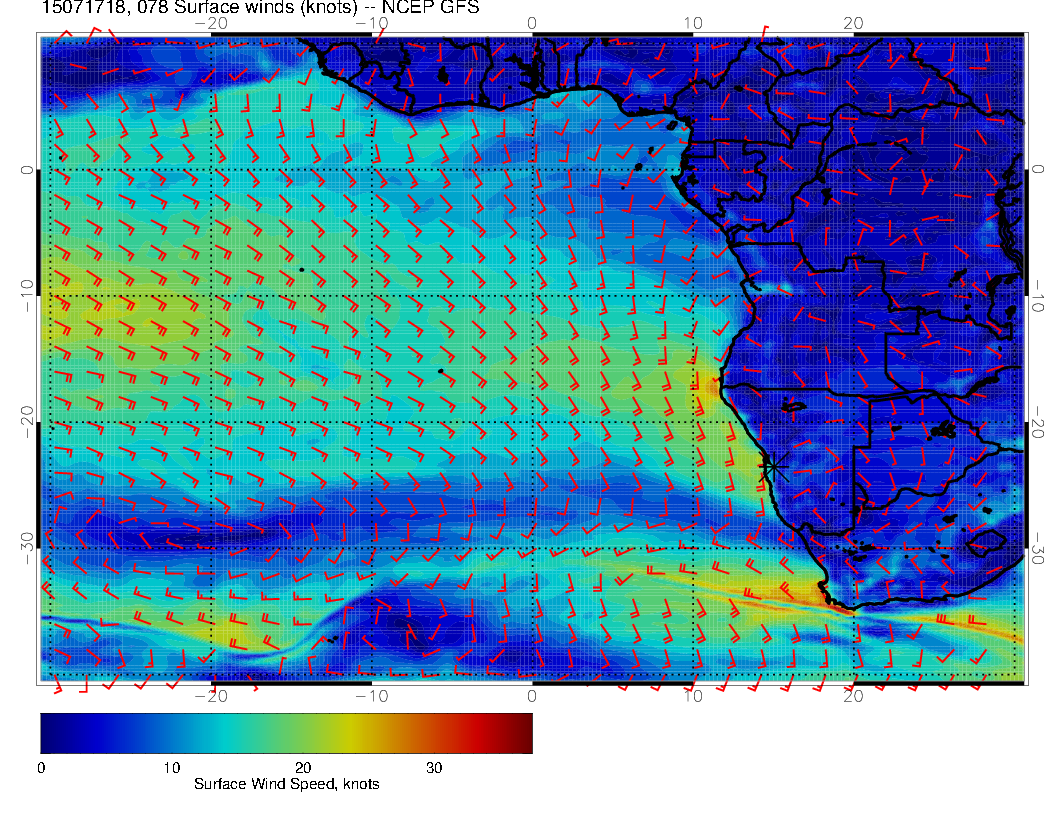Click the '-20' longitude label on the top axis
This screenshot has height=816, width=1056.
[x=211, y=23]
